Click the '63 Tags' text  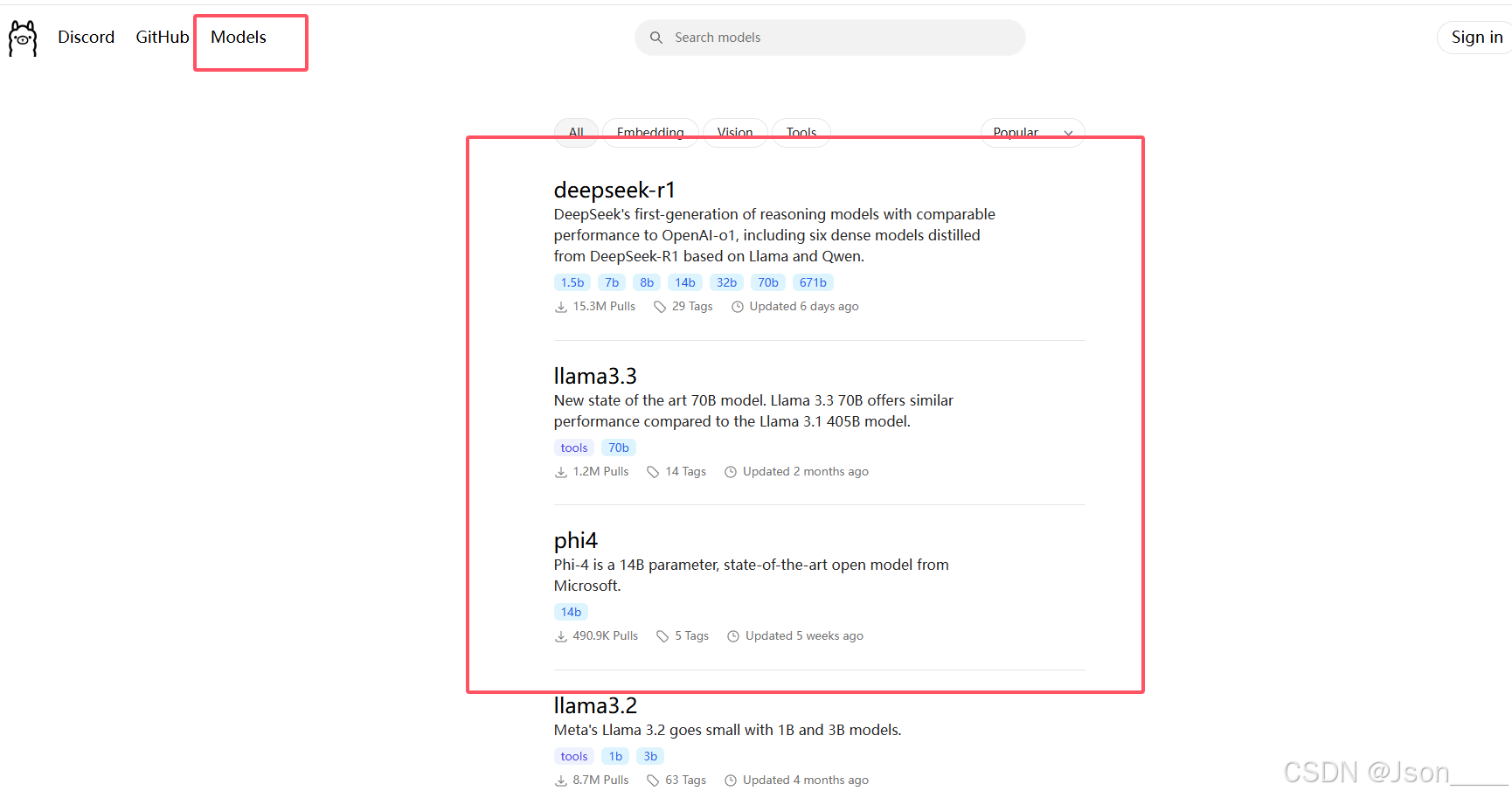[x=686, y=781]
